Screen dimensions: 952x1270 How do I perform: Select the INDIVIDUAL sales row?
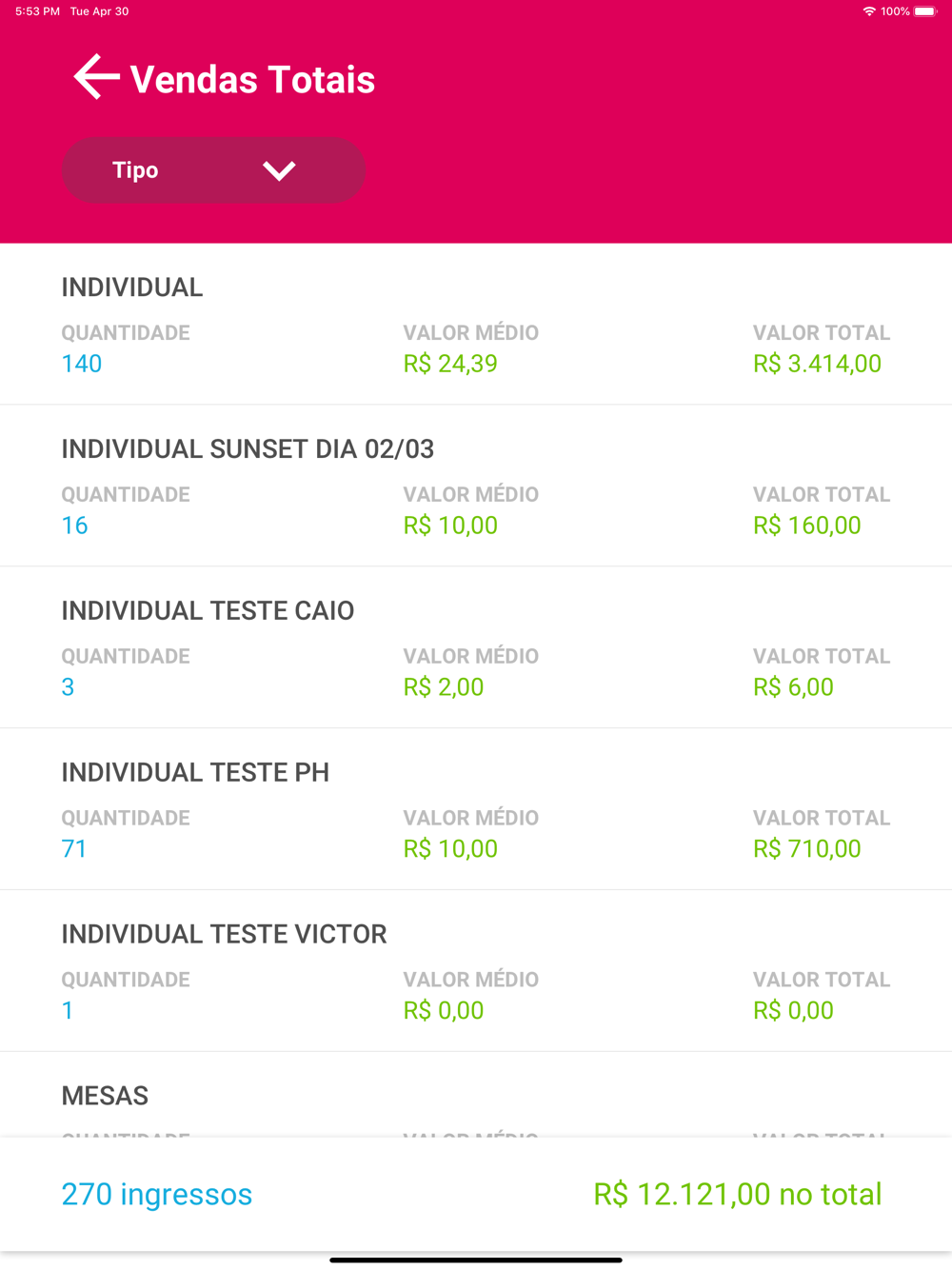coord(476,325)
